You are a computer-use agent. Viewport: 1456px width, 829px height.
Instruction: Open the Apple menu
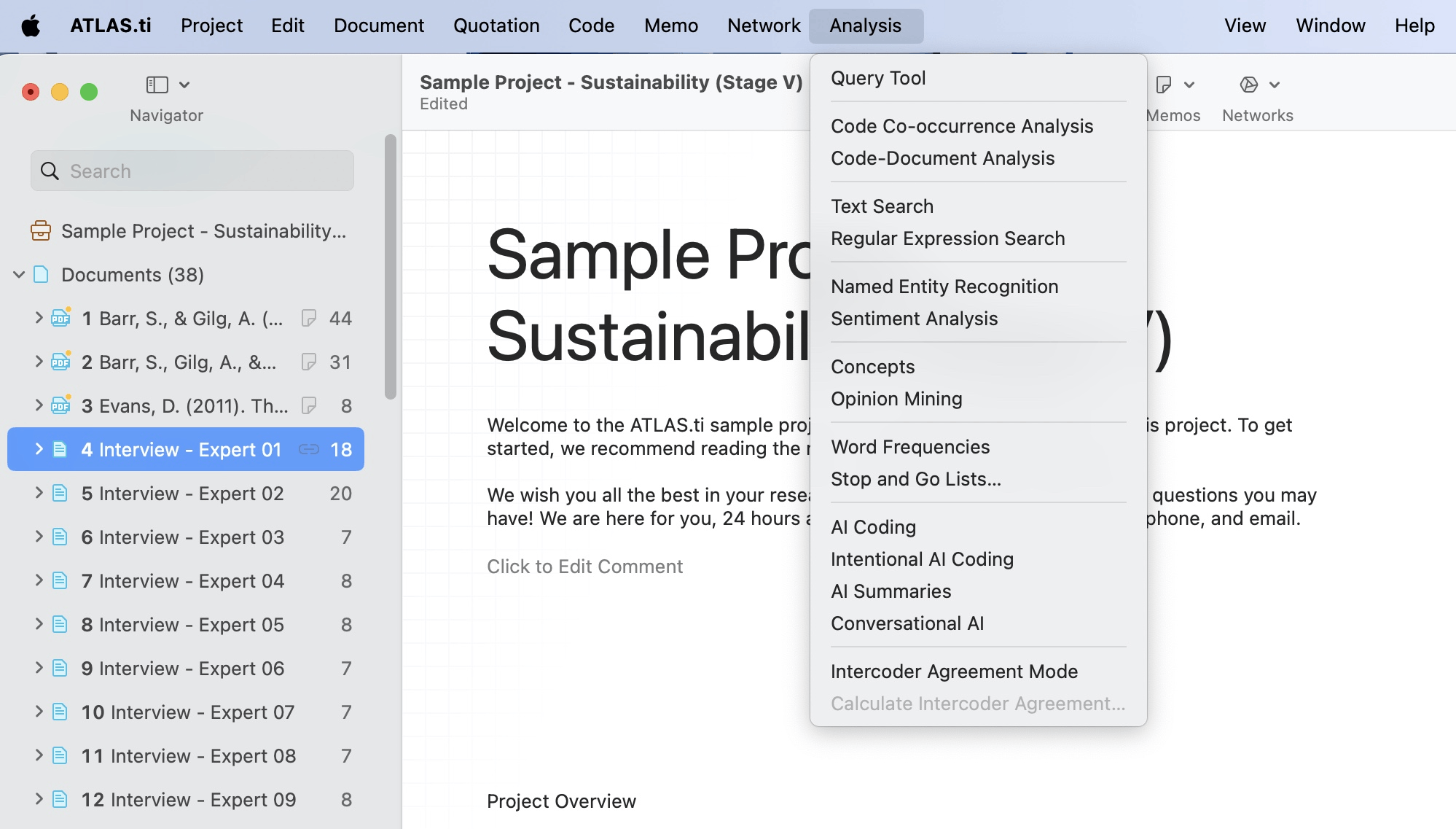pos(31,26)
